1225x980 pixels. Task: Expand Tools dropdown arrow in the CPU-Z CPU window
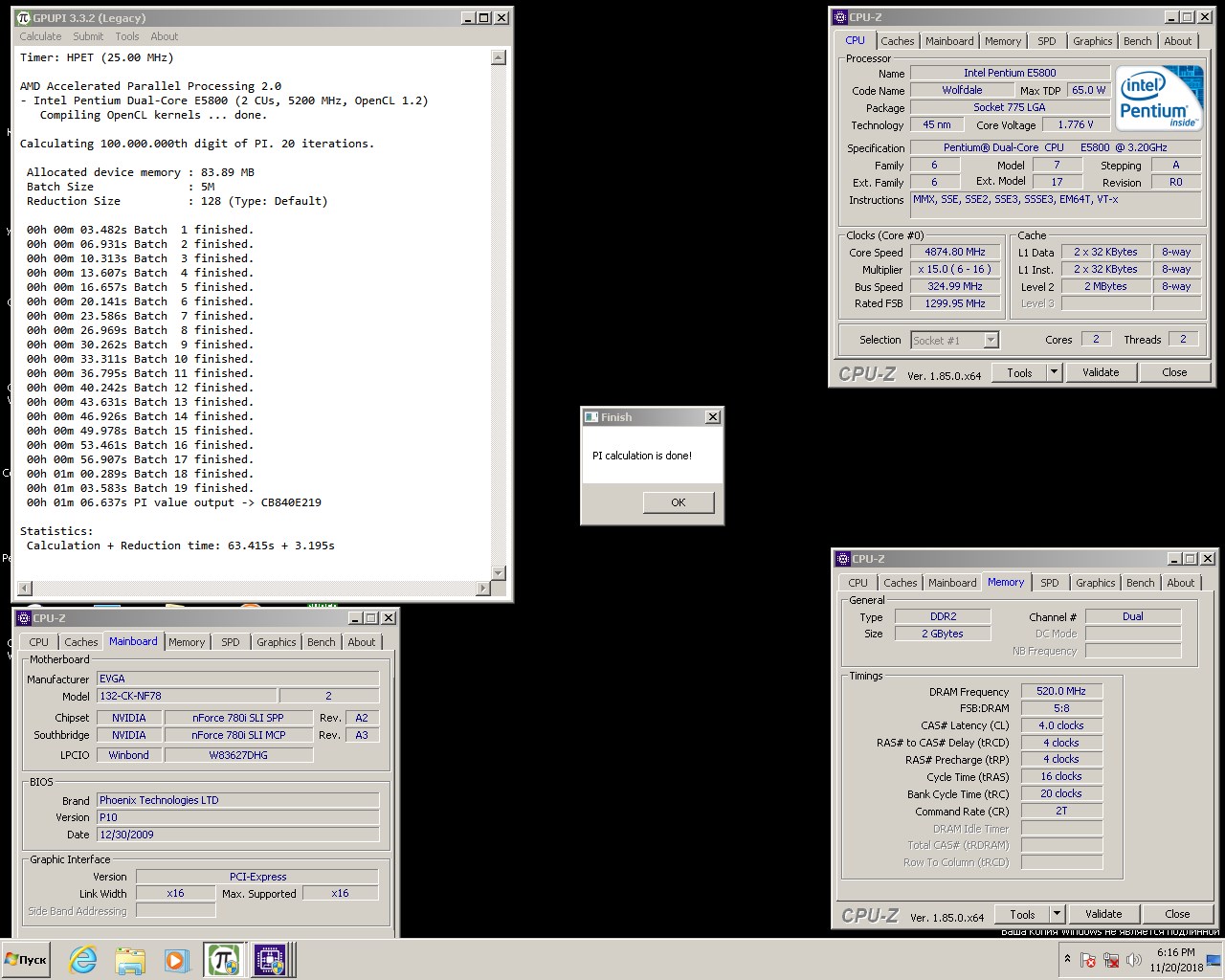[1055, 372]
